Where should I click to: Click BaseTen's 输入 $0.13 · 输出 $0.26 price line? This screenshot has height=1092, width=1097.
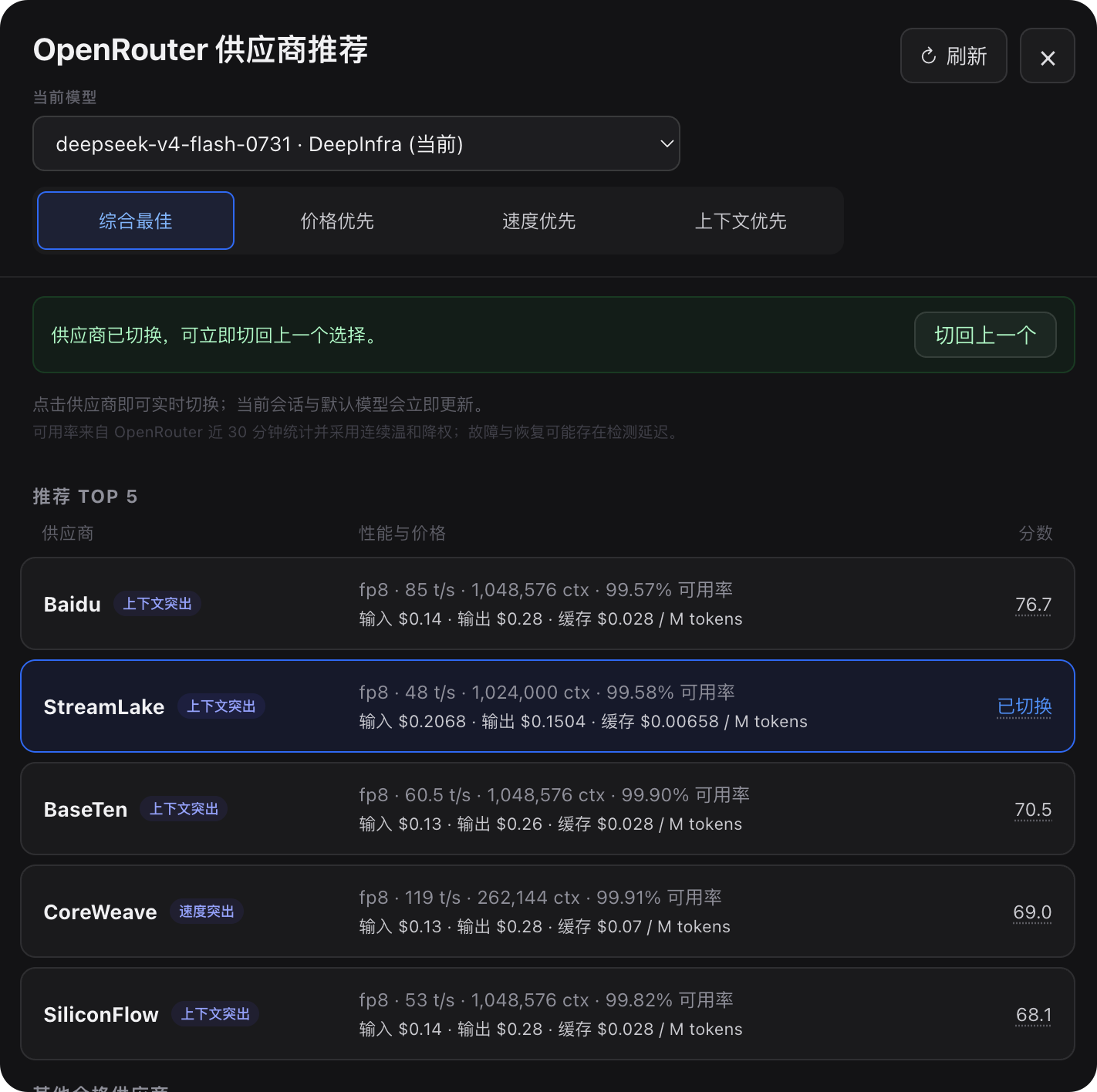551,824
